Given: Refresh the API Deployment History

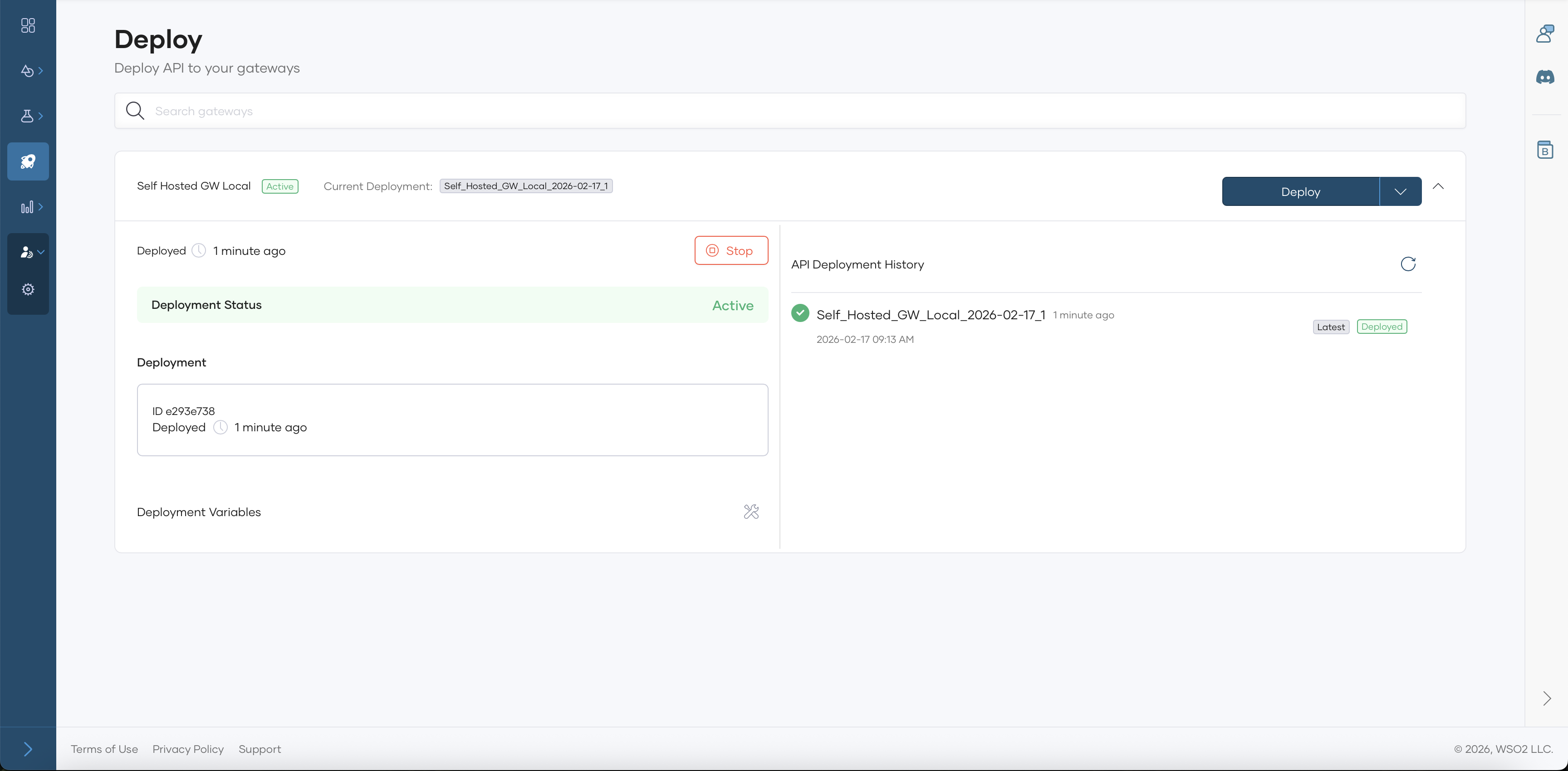Looking at the screenshot, I should (x=1408, y=264).
